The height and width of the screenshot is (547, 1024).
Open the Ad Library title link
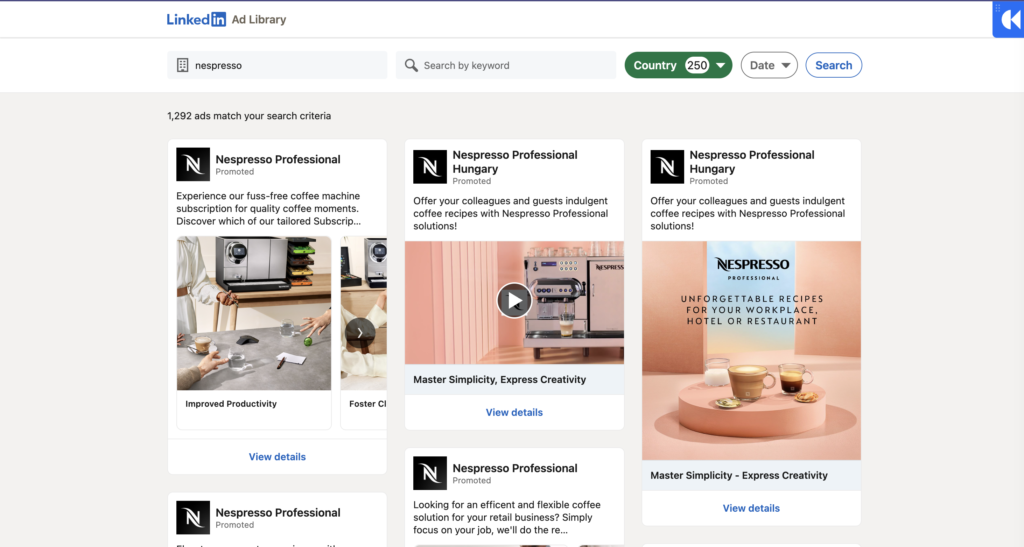coord(259,20)
